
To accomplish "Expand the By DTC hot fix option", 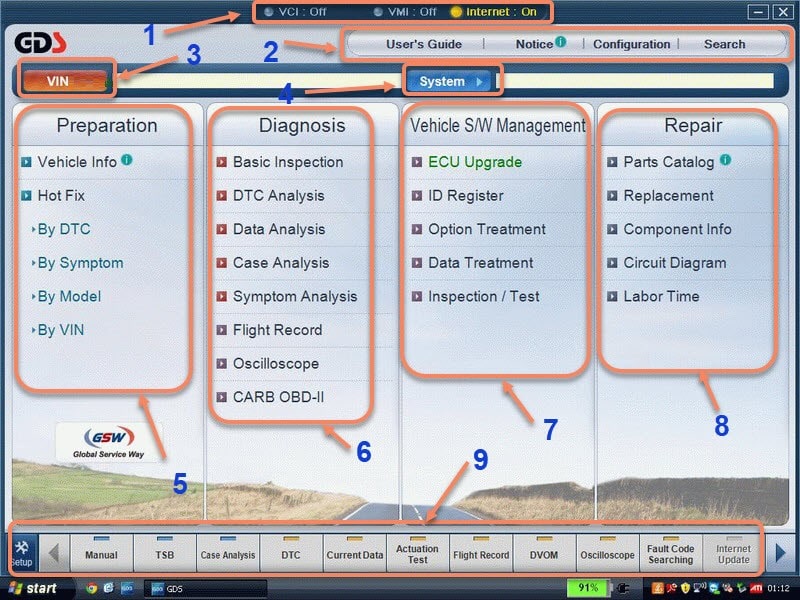I will [63, 229].
